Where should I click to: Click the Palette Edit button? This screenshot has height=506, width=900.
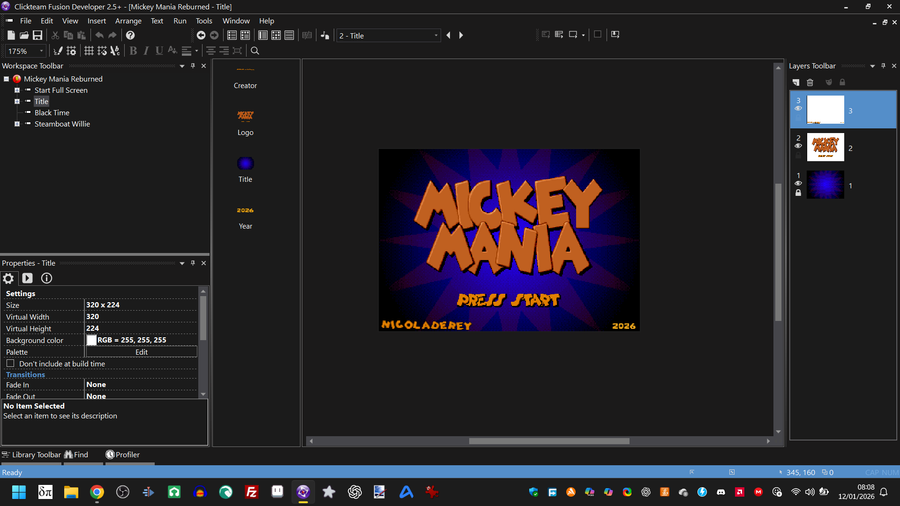[x=141, y=352]
